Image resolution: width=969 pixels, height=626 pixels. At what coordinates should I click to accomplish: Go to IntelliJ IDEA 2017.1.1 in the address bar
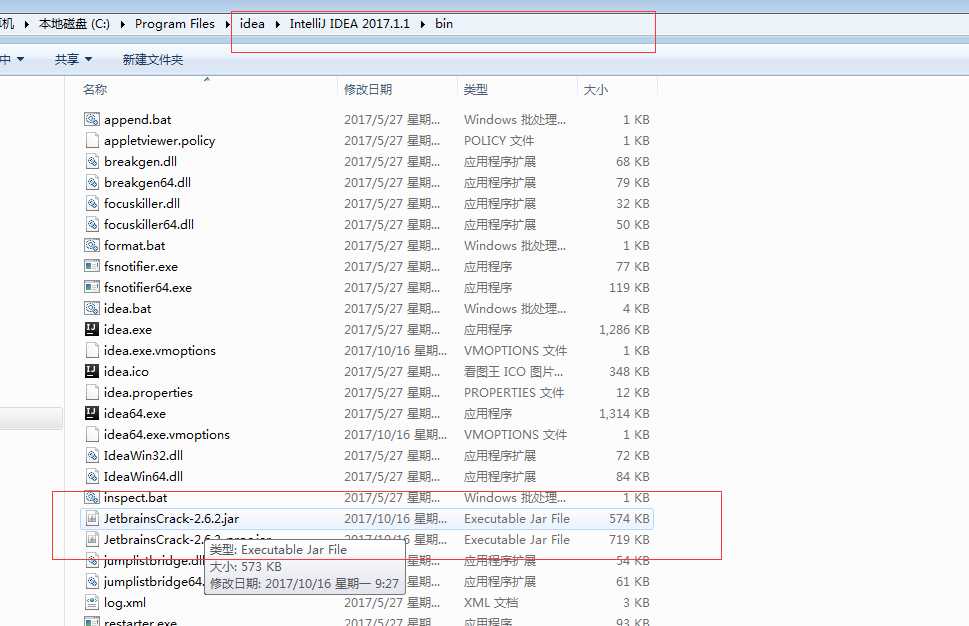(350, 24)
